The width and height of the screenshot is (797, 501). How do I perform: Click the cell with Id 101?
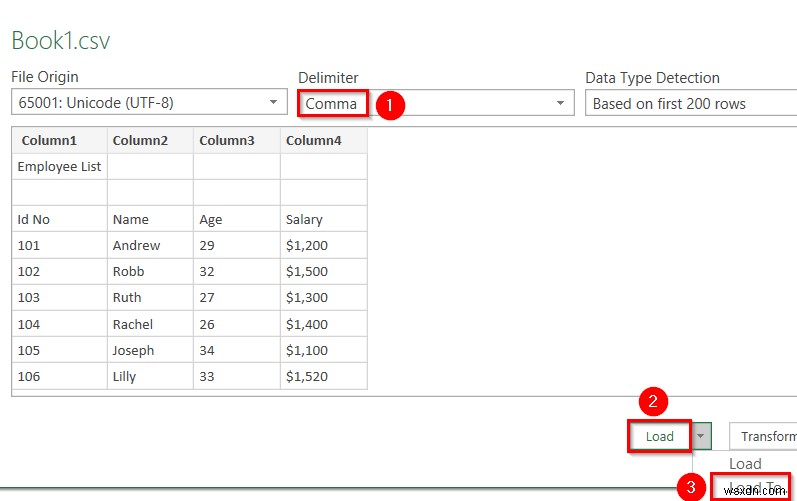pos(59,245)
